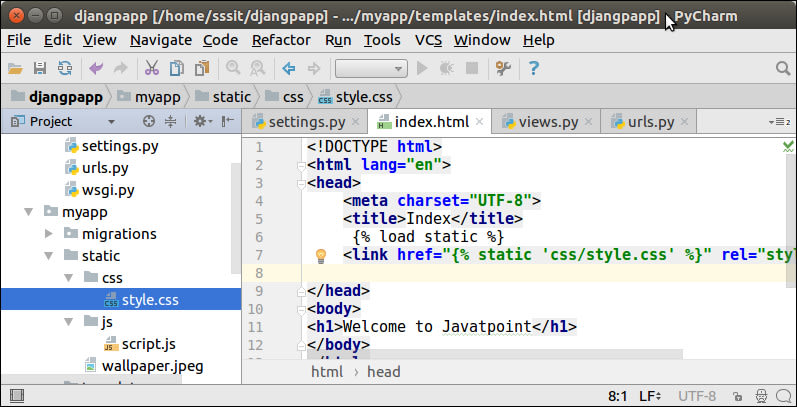Click the project panel gear settings icon
The height and width of the screenshot is (407, 797).
click(199, 122)
